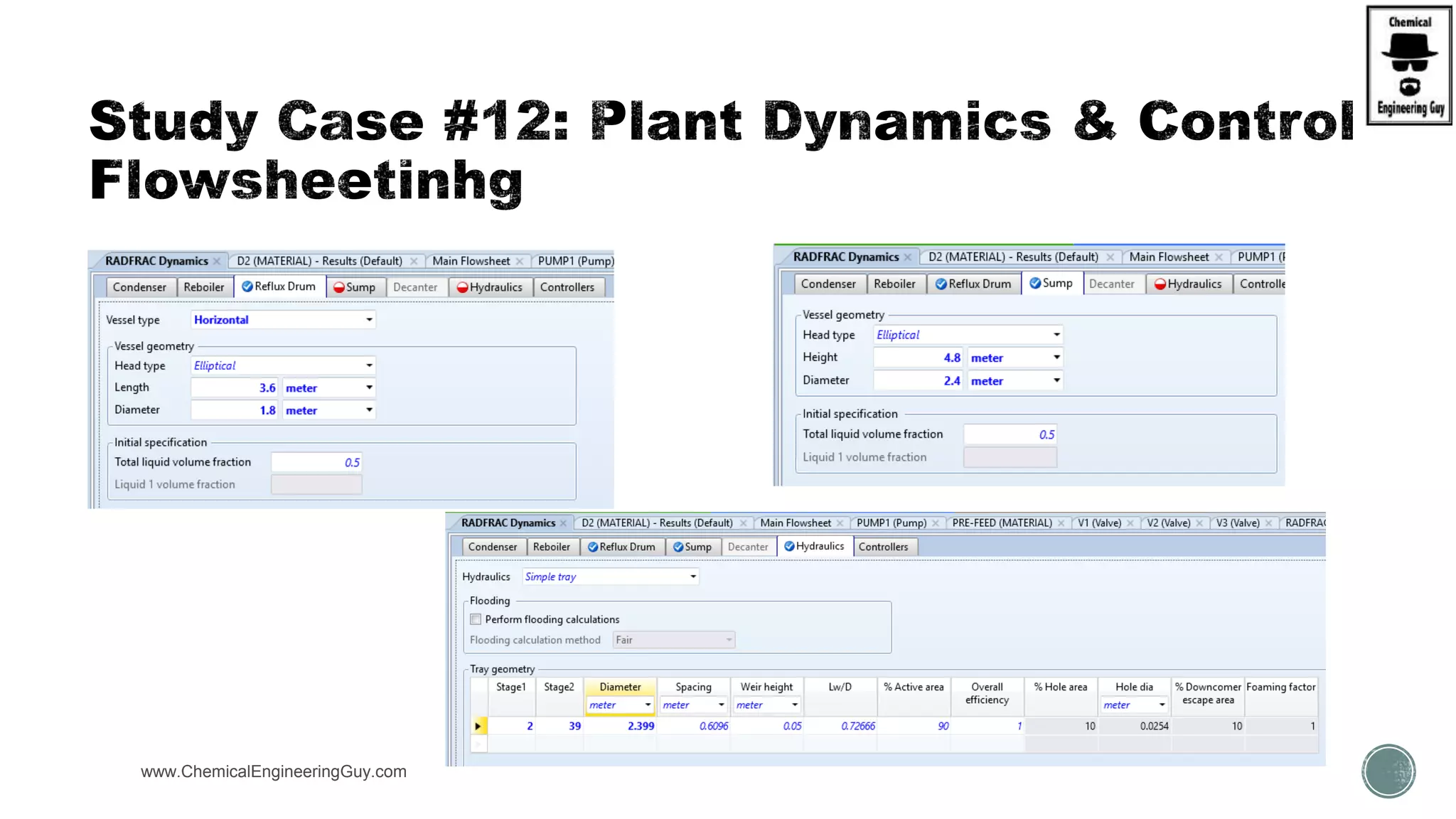
Task: Close the Main Flowsheet tab in the bottom Hydraulics screenshot
Action: (840, 523)
